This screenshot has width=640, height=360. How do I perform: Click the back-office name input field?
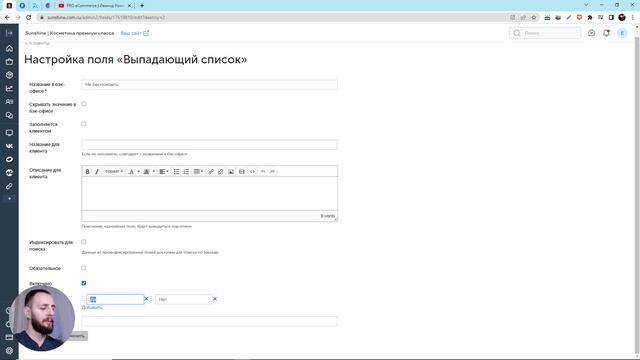click(x=209, y=84)
